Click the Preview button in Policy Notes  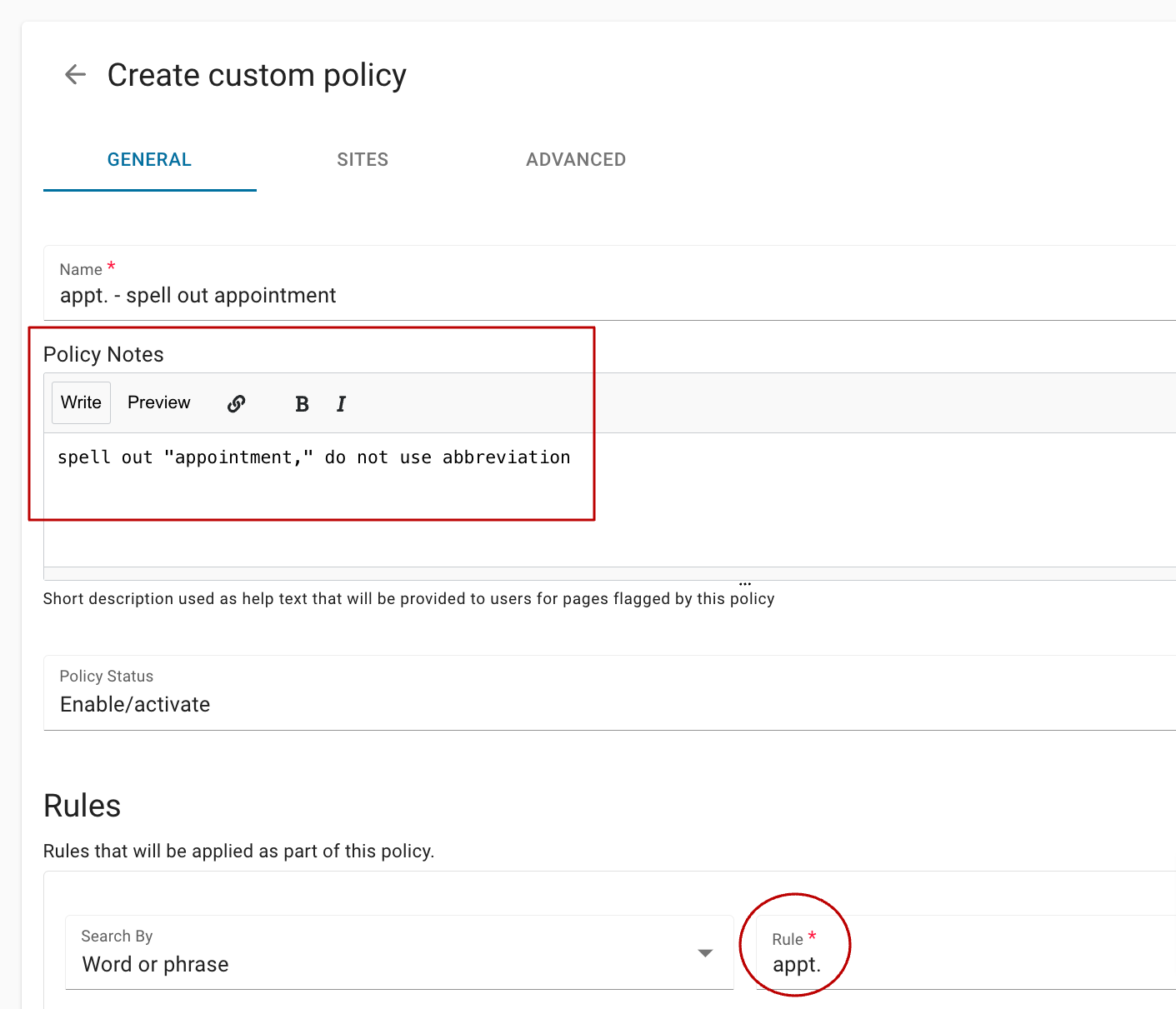(x=158, y=402)
